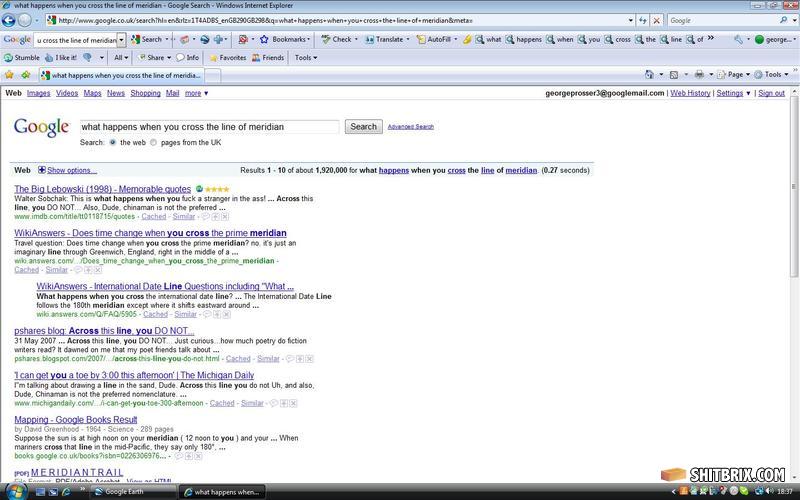Click the Web History link
The image size is (800, 500).
(690, 93)
